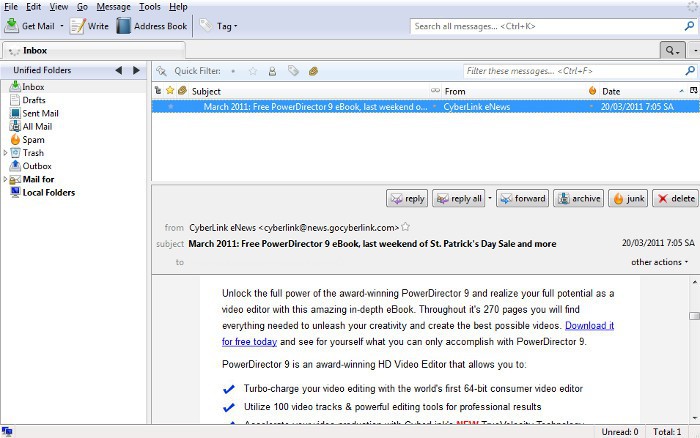Open the Sent Mail folder
The width and height of the screenshot is (700, 438).
[40, 113]
